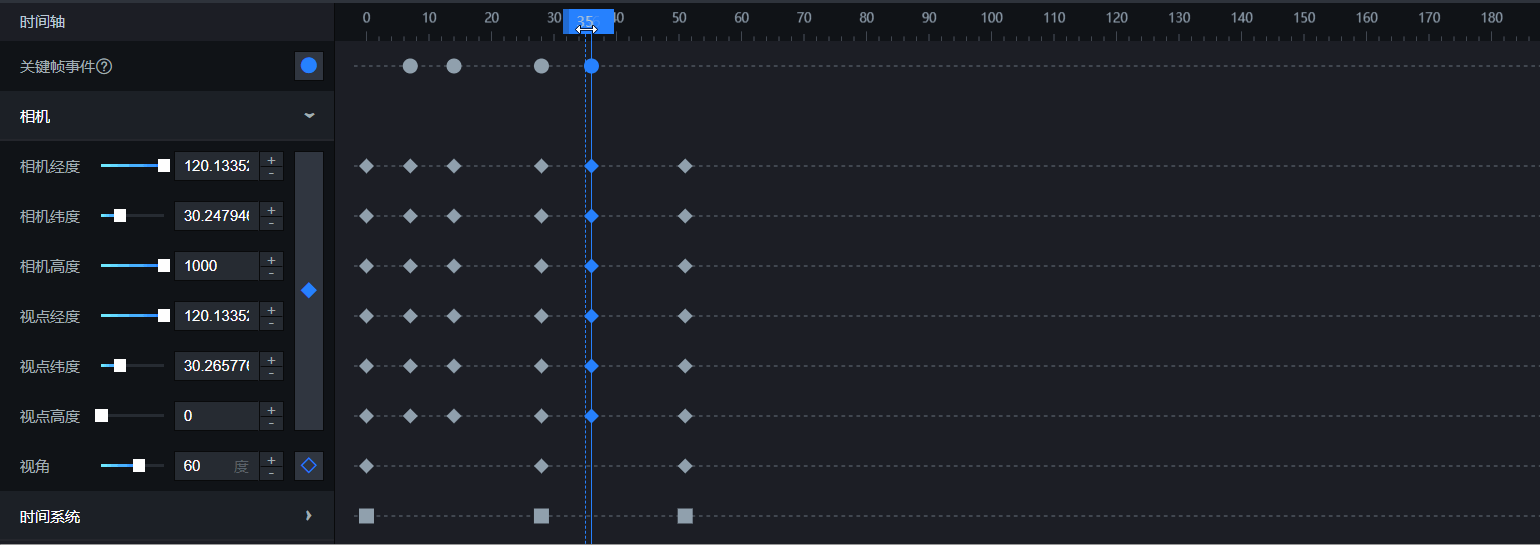Click the 关键帧事件 help question-mark icon

(x=104, y=67)
